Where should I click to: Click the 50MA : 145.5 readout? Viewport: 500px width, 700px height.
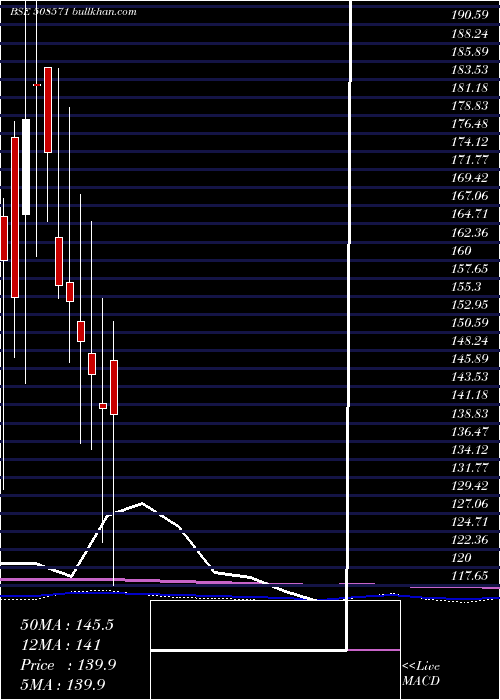(x=67, y=625)
